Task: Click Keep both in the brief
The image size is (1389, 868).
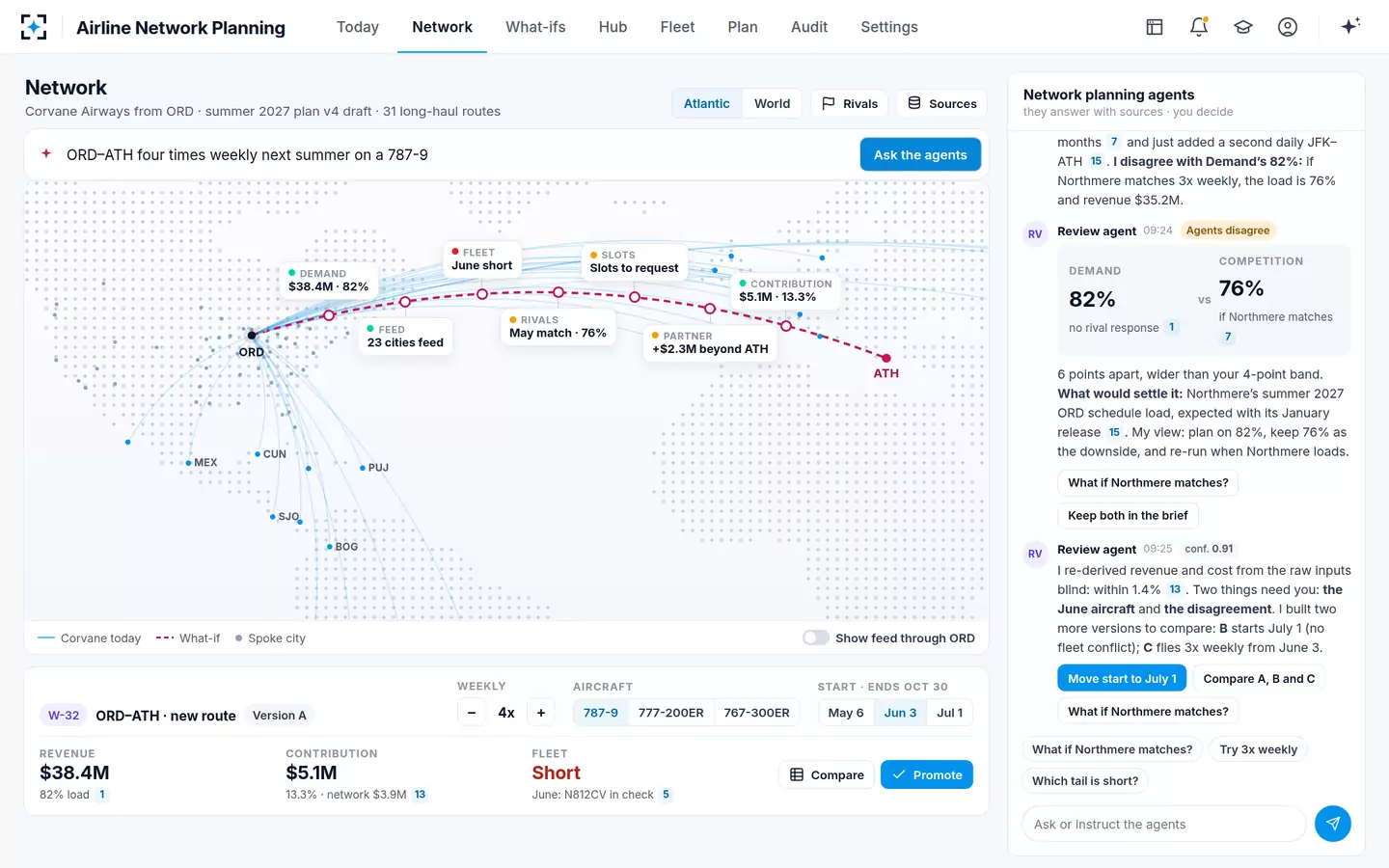Action: (x=1128, y=515)
